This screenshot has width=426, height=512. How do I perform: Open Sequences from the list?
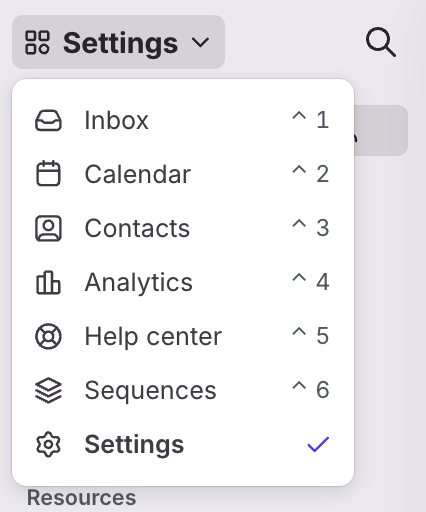coord(183,390)
